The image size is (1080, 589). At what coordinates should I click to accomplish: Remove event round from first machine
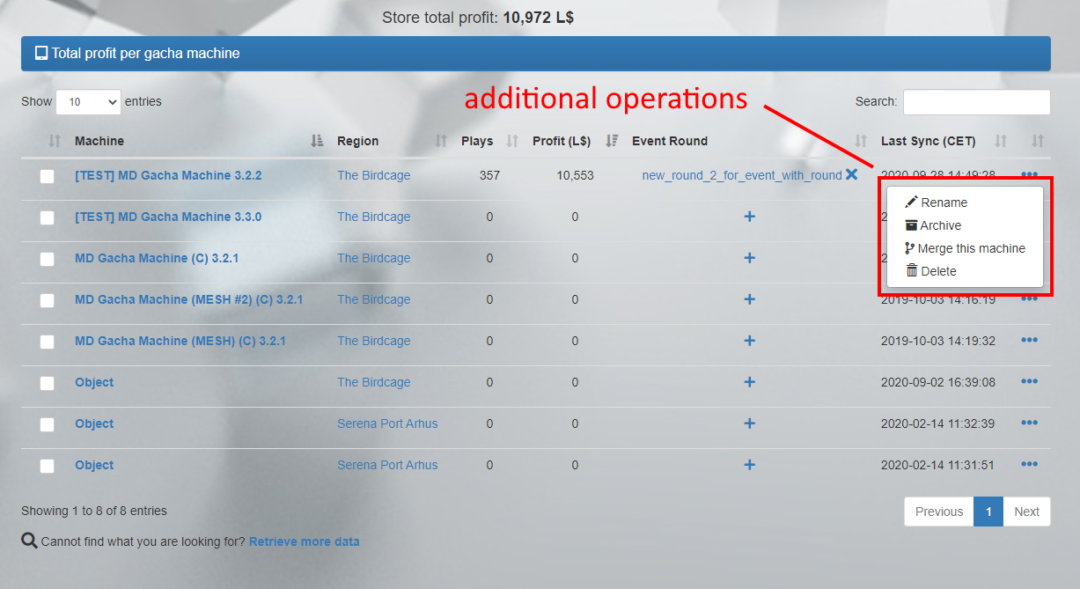pos(852,175)
